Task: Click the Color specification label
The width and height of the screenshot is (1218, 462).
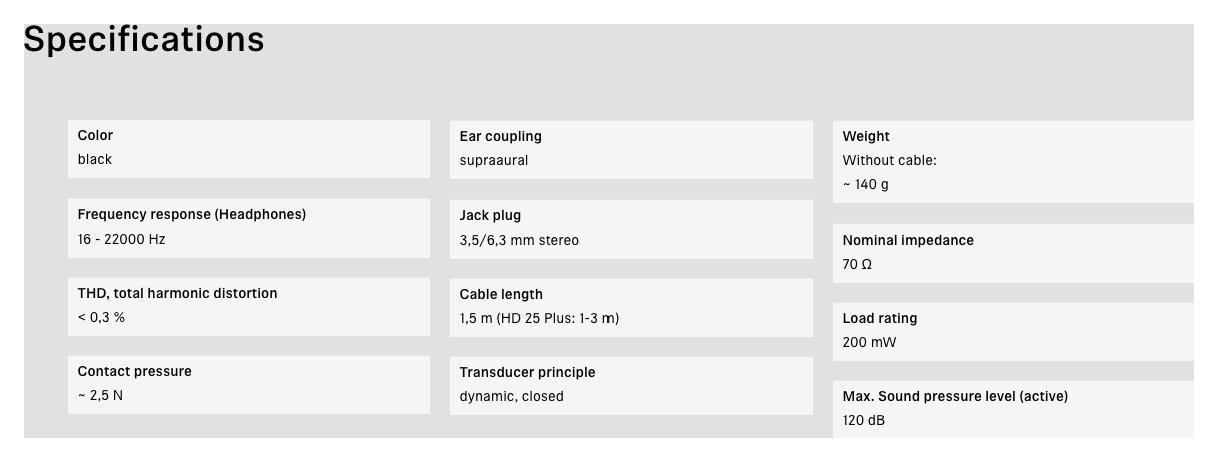Action: pos(95,135)
